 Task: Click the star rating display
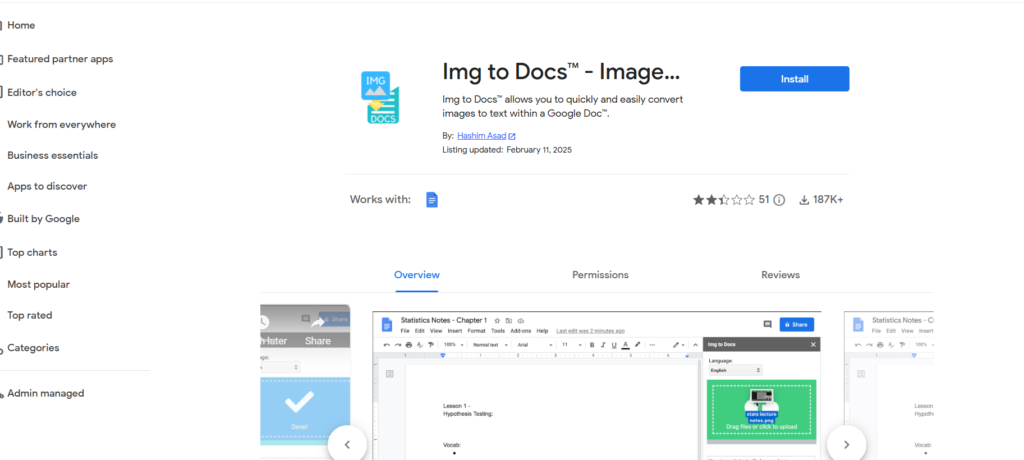pyautogui.click(x=724, y=200)
